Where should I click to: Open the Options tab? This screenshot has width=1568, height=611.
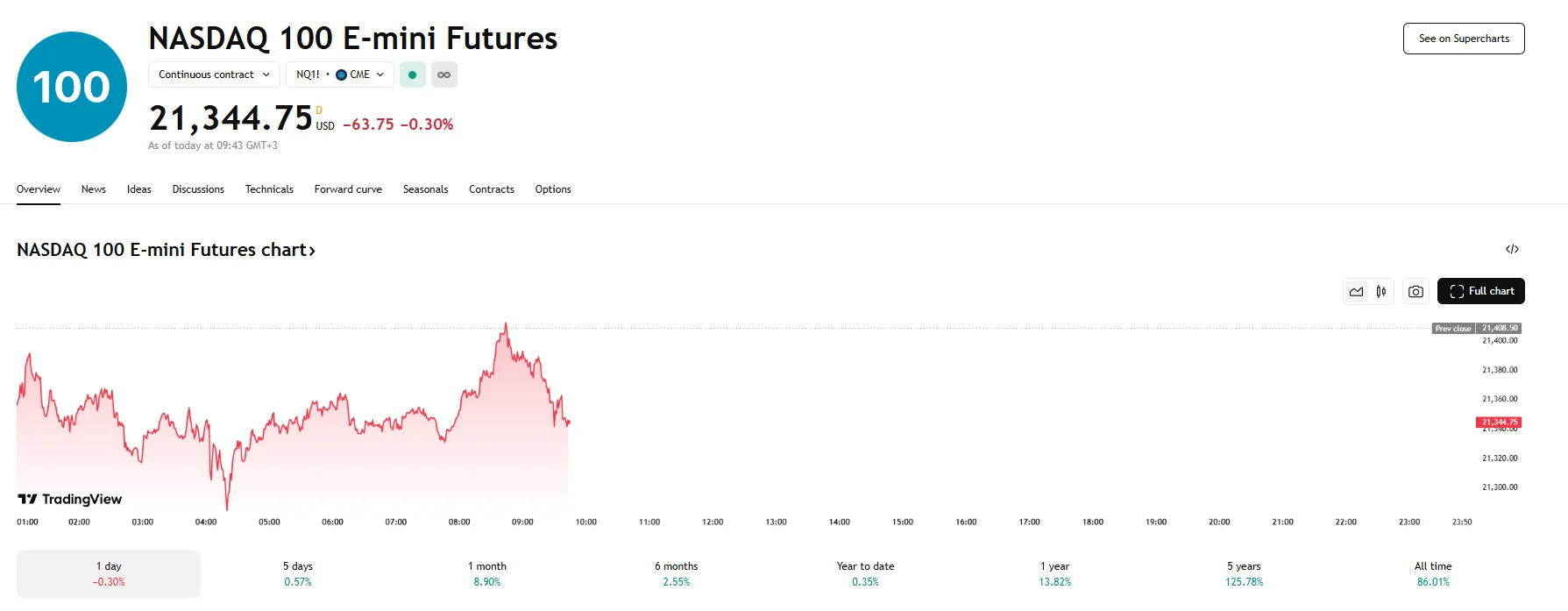(x=553, y=189)
